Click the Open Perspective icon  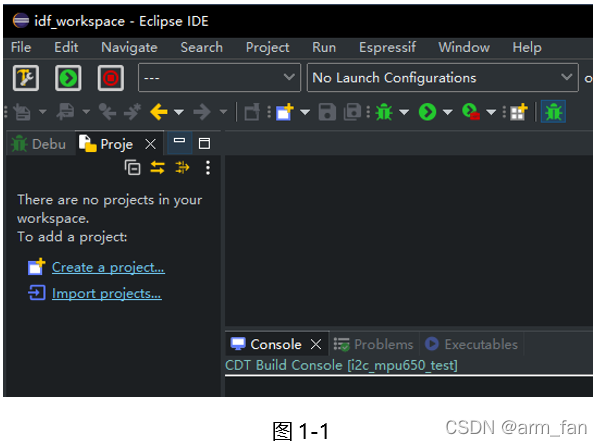pyautogui.click(x=519, y=112)
